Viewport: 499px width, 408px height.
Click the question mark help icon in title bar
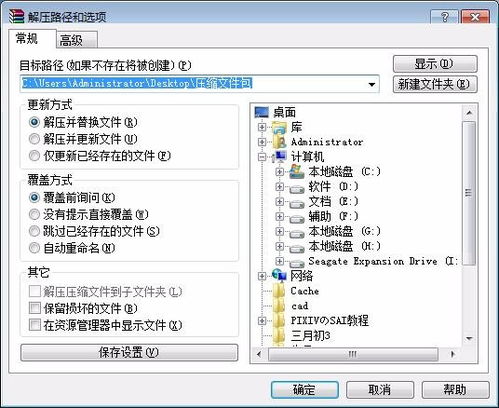point(445,17)
